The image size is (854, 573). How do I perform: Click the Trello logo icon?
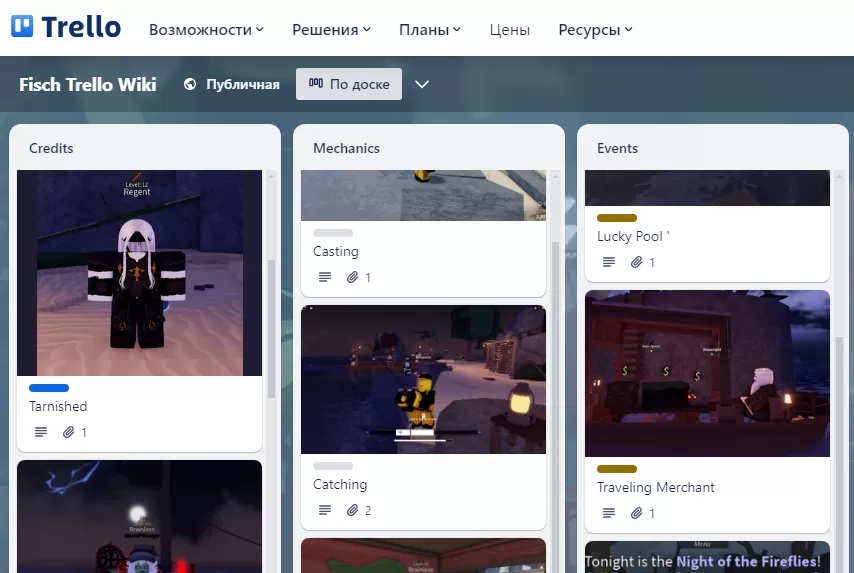[22, 27]
